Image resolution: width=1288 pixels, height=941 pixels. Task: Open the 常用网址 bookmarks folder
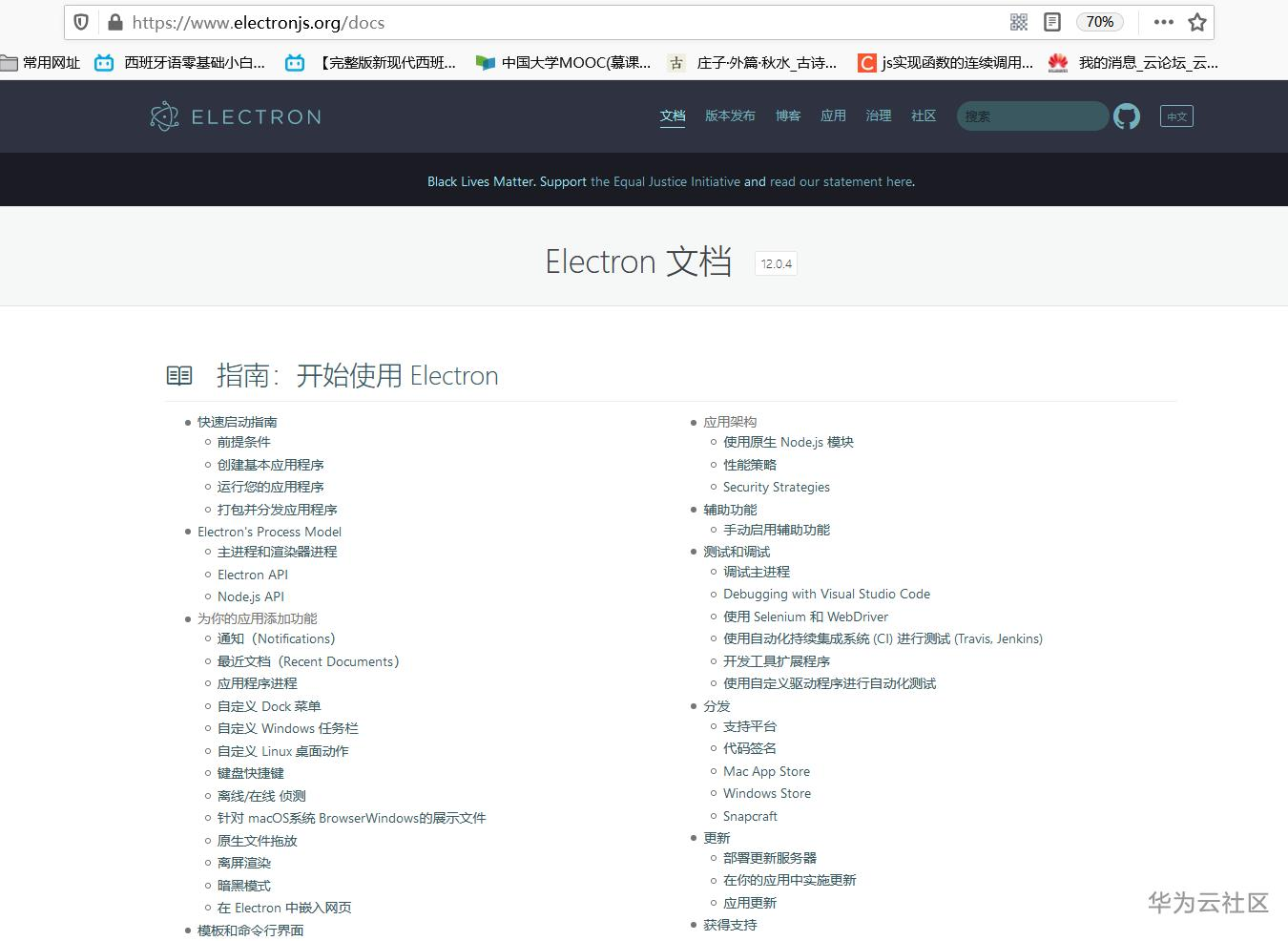pos(41,62)
